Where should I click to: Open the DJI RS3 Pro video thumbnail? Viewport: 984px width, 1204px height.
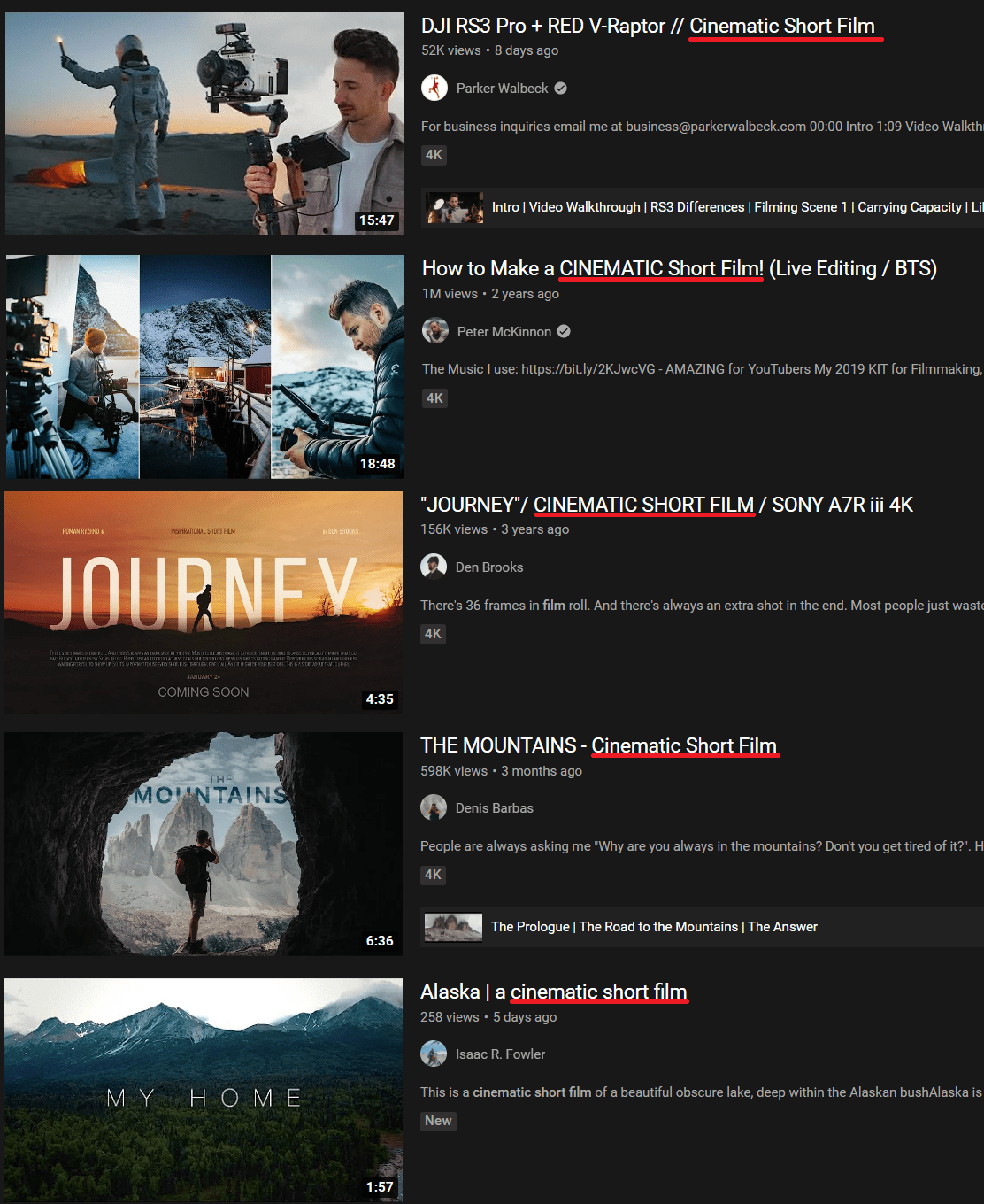tap(204, 124)
